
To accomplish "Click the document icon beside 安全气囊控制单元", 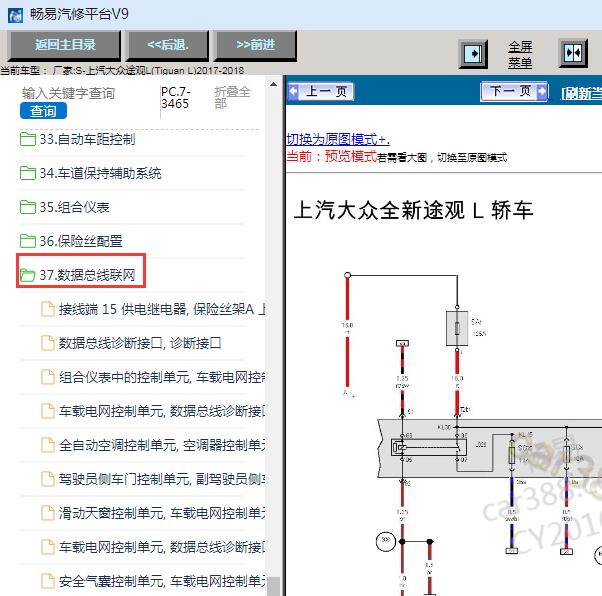I will [x=48, y=581].
